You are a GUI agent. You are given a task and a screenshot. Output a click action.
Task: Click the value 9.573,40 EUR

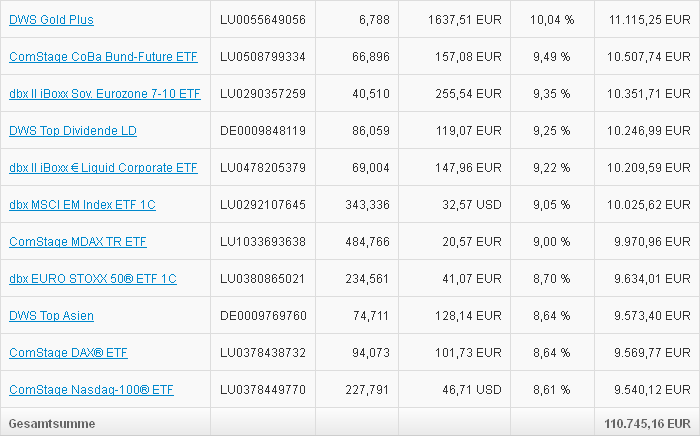pyautogui.click(x=652, y=316)
